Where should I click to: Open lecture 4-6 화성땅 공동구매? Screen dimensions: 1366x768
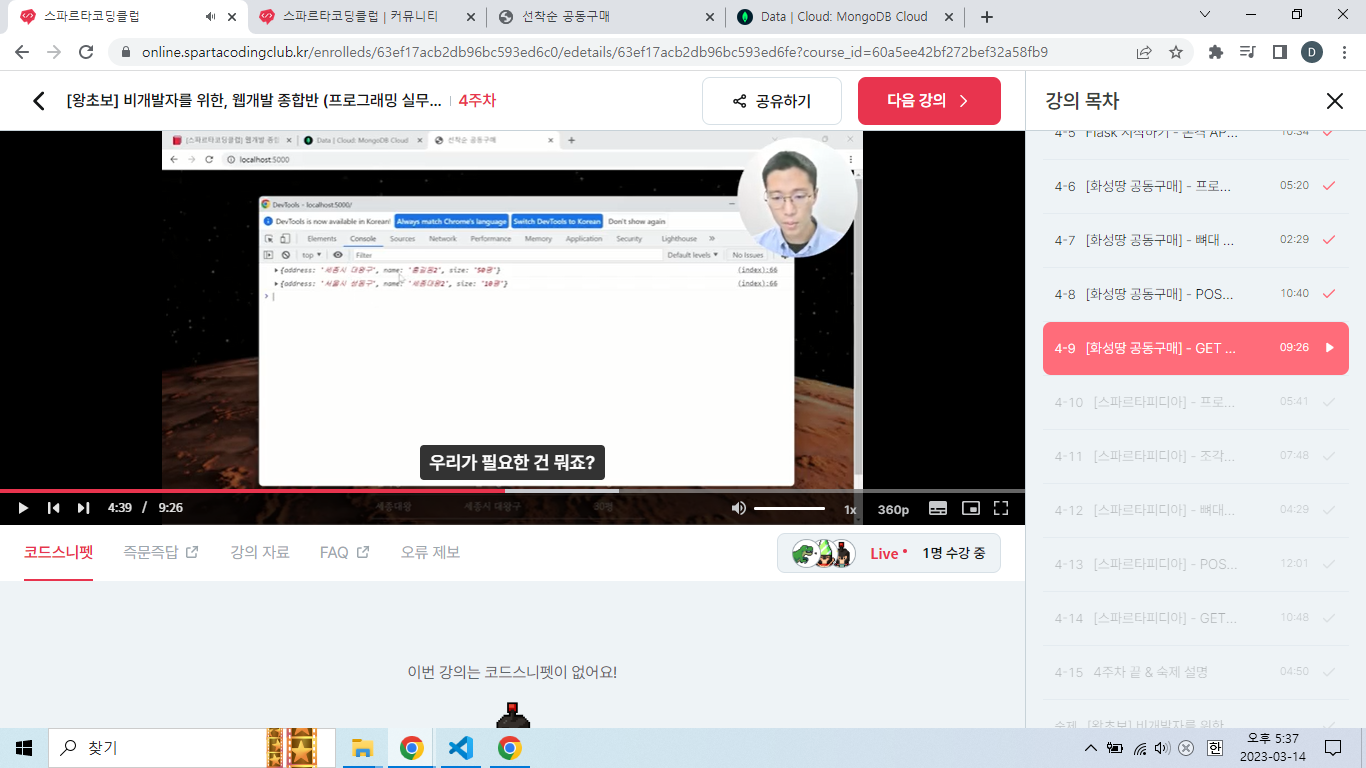[x=1195, y=186]
